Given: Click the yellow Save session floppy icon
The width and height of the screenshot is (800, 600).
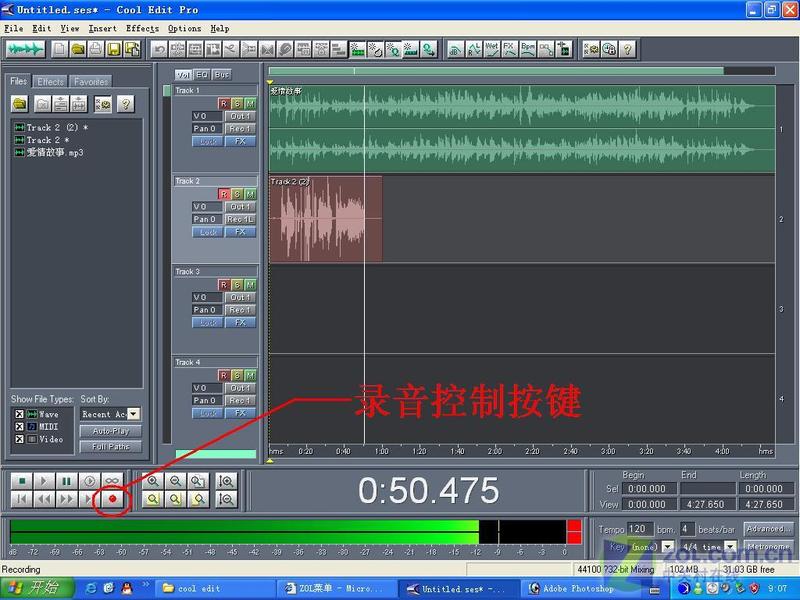Looking at the screenshot, I should click(x=114, y=49).
